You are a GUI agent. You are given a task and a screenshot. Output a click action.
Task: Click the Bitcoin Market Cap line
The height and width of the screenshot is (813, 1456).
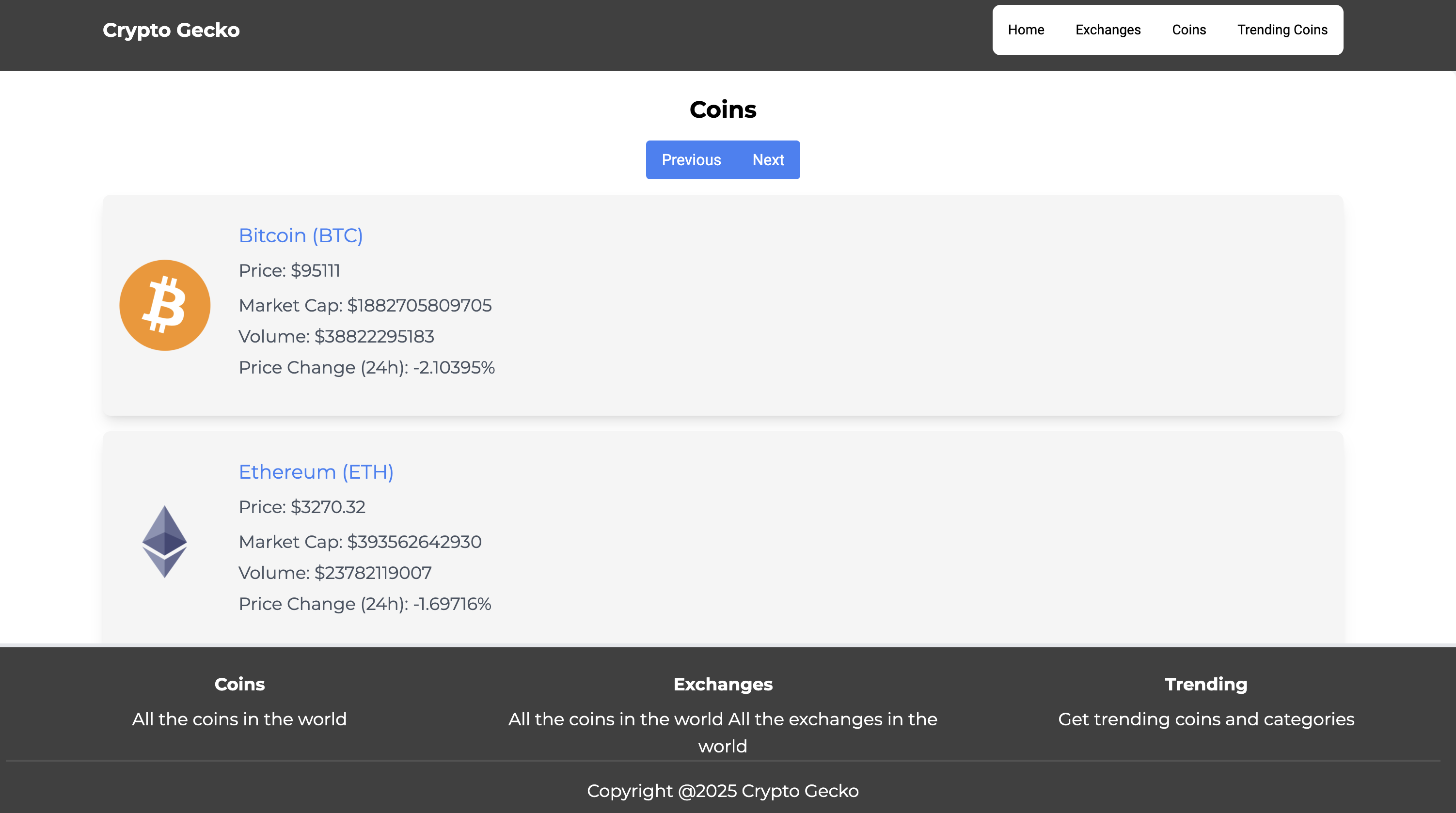(x=365, y=306)
